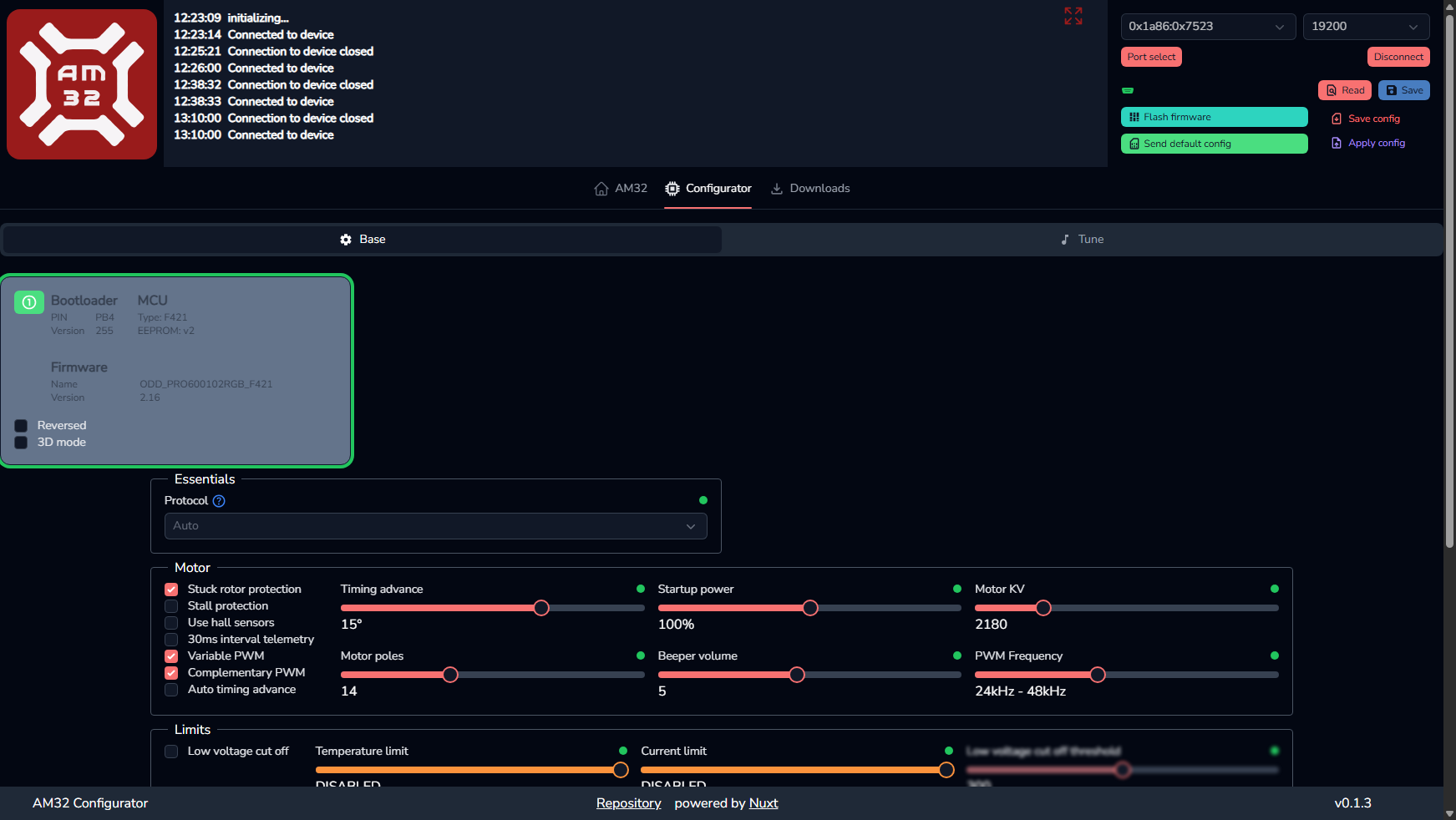This screenshot has width=1456, height=820.
Task: Click the Motor KV slider handle
Action: pos(1043,608)
